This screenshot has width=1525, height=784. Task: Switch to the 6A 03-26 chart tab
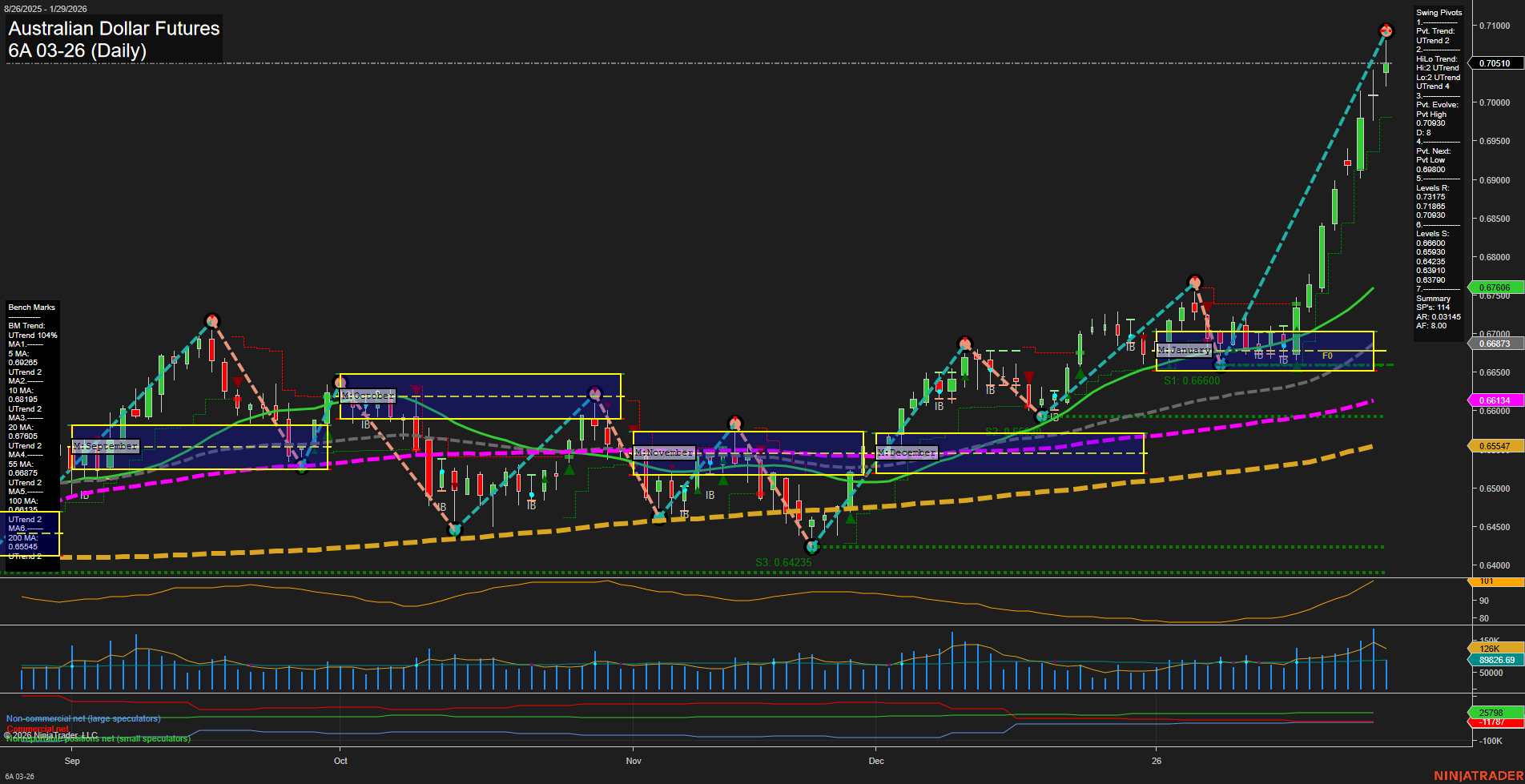coord(20,774)
